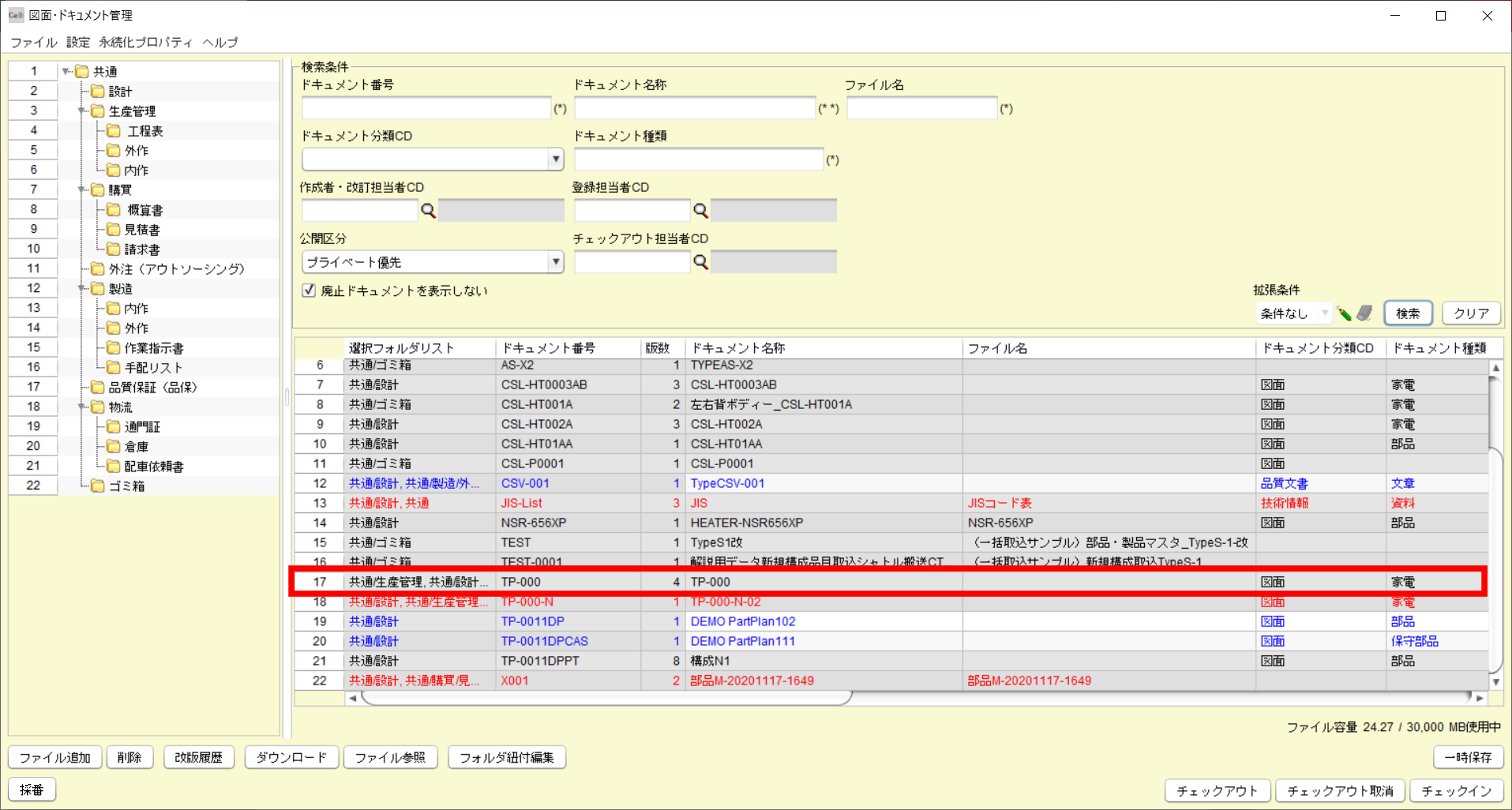Click the ドキュメント番号 search input field
The height and width of the screenshot is (810, 1512).
427,109
